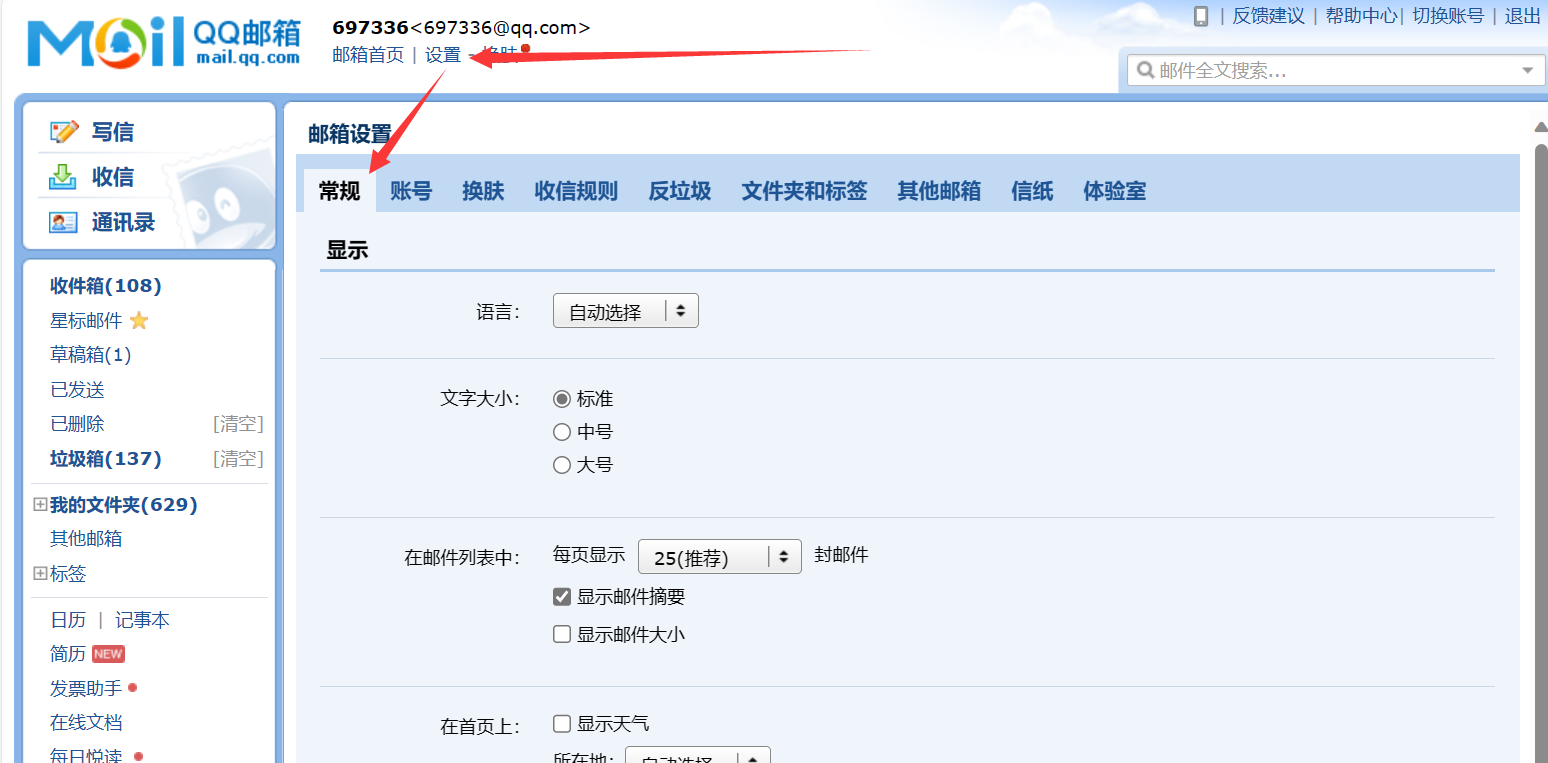Click 清空 next to 垃圾箱
The image size is (1548, 763).
pyautogui.click(x=238, y=459)
